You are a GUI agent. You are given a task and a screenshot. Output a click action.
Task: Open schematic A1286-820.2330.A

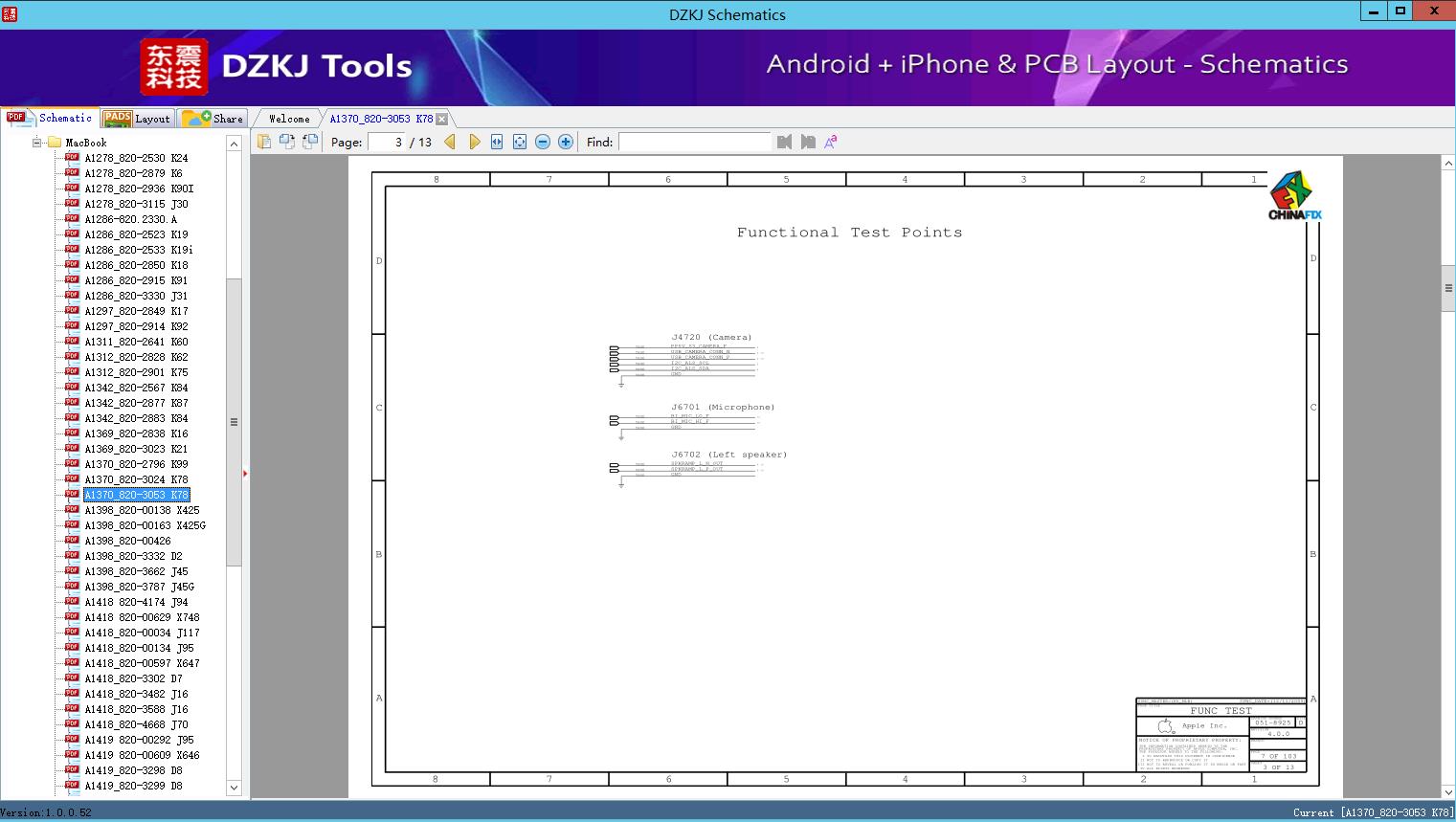130,219
